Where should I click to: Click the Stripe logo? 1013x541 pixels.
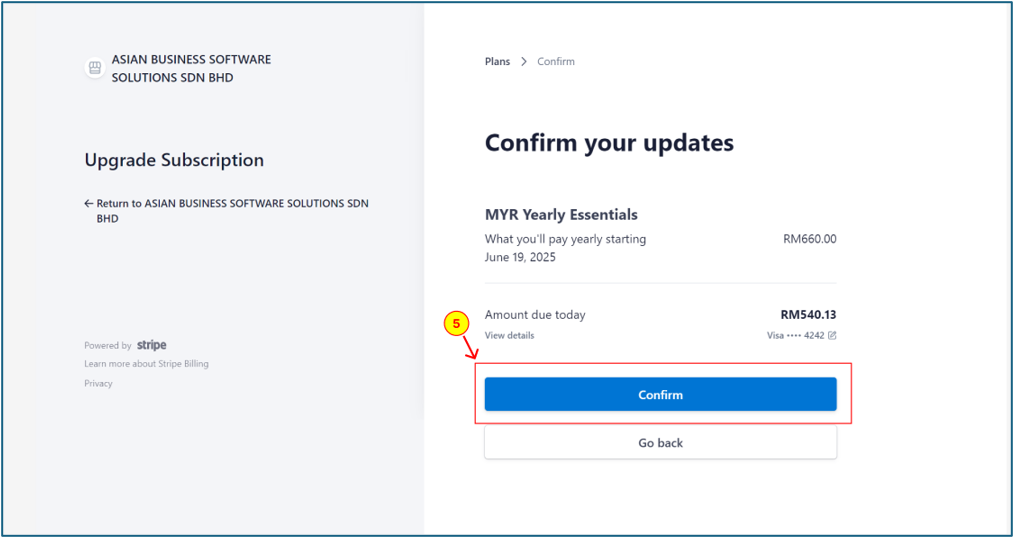152,345
